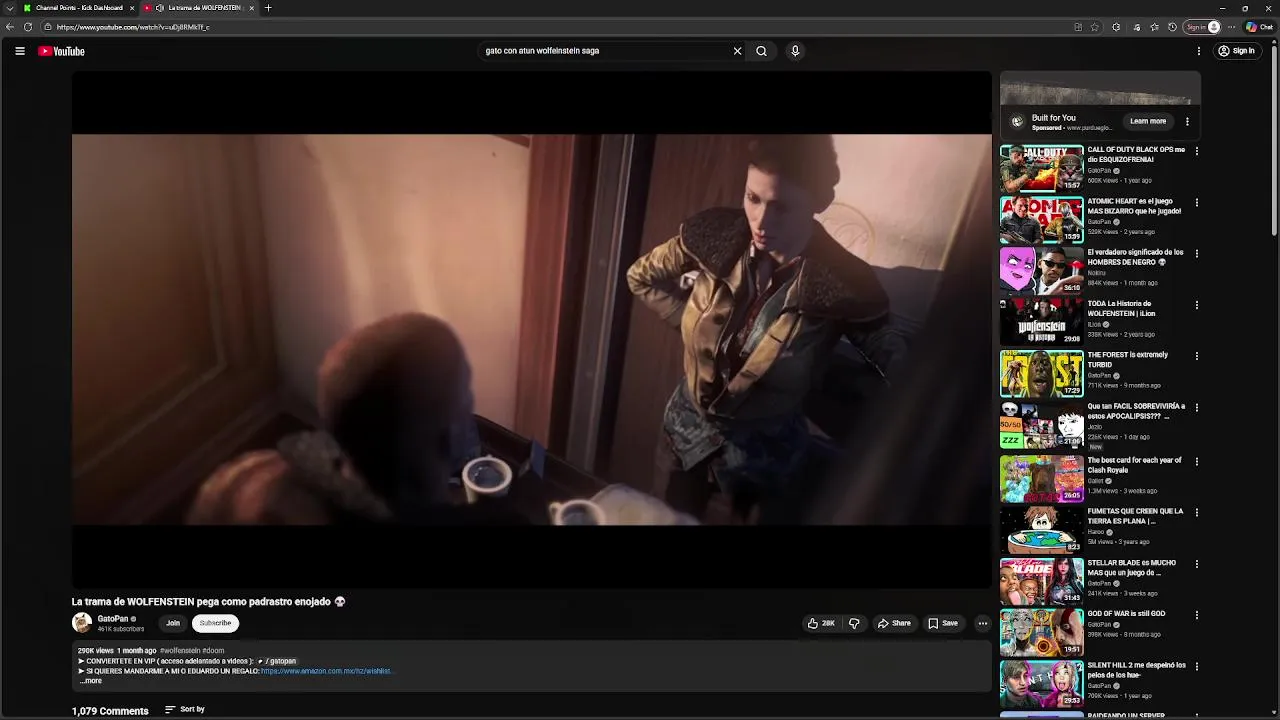Image resolution: width=1280 pixels, height=720 pixels.
Task: Open menu for Clash Royale best card video
Action: pyautogui.click(x=1196, y=462)
